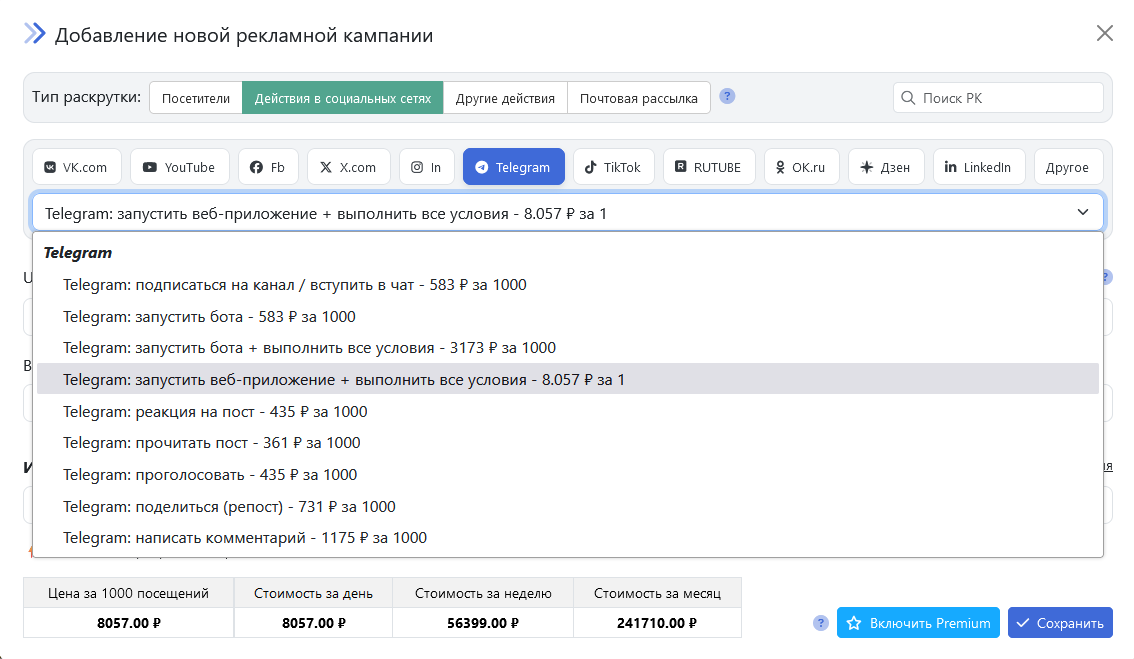
Task: Switch to the Посетители promotion type
Action: tap(196, 98)
